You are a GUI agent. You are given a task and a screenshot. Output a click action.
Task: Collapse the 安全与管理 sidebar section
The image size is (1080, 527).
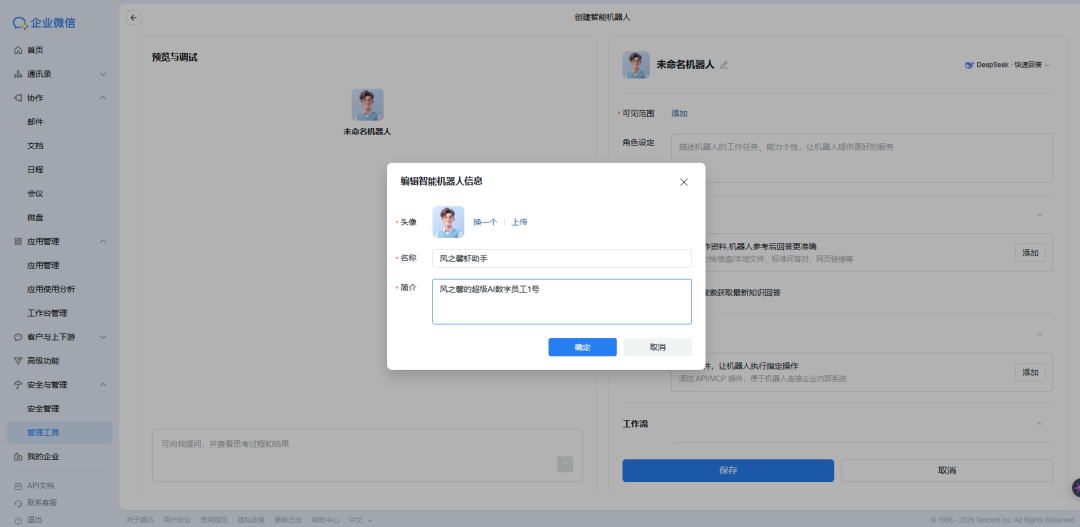(103, 384)
